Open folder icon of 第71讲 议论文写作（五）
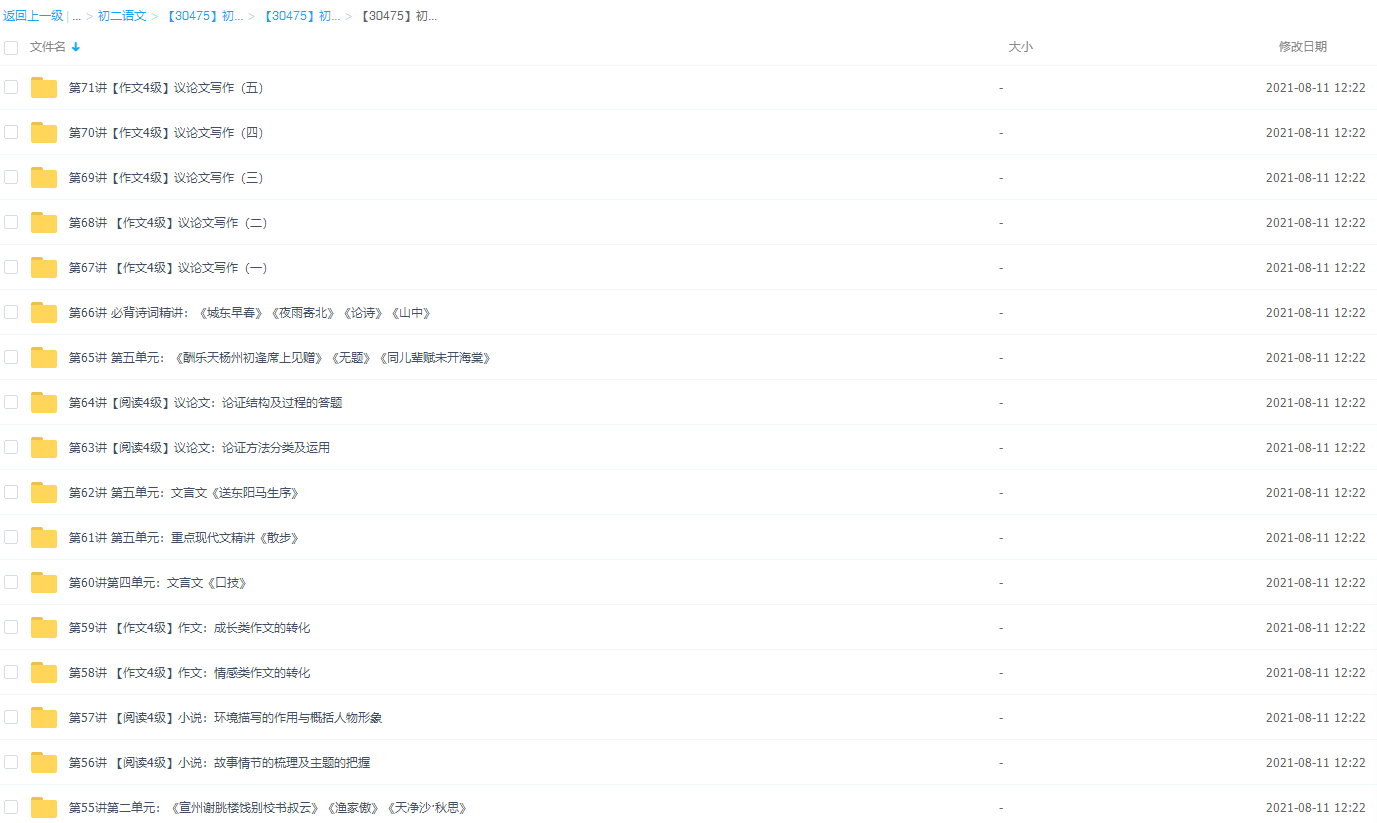This screenshot has width=1377, height=823. pyautogui.click(x=43, y=87)
